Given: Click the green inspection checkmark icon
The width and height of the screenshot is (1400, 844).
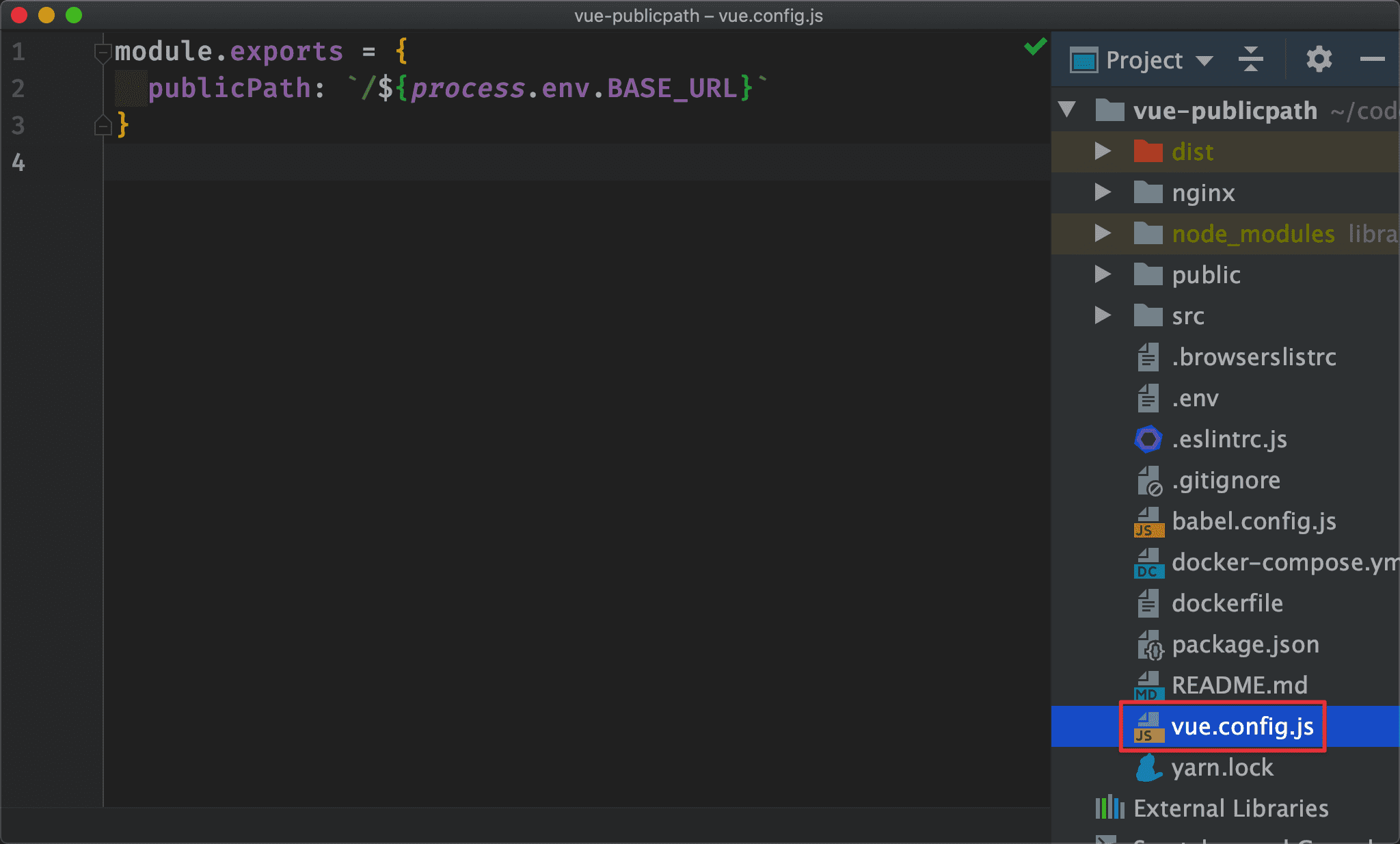Looking at the screenshot, I should point(1035,47).
